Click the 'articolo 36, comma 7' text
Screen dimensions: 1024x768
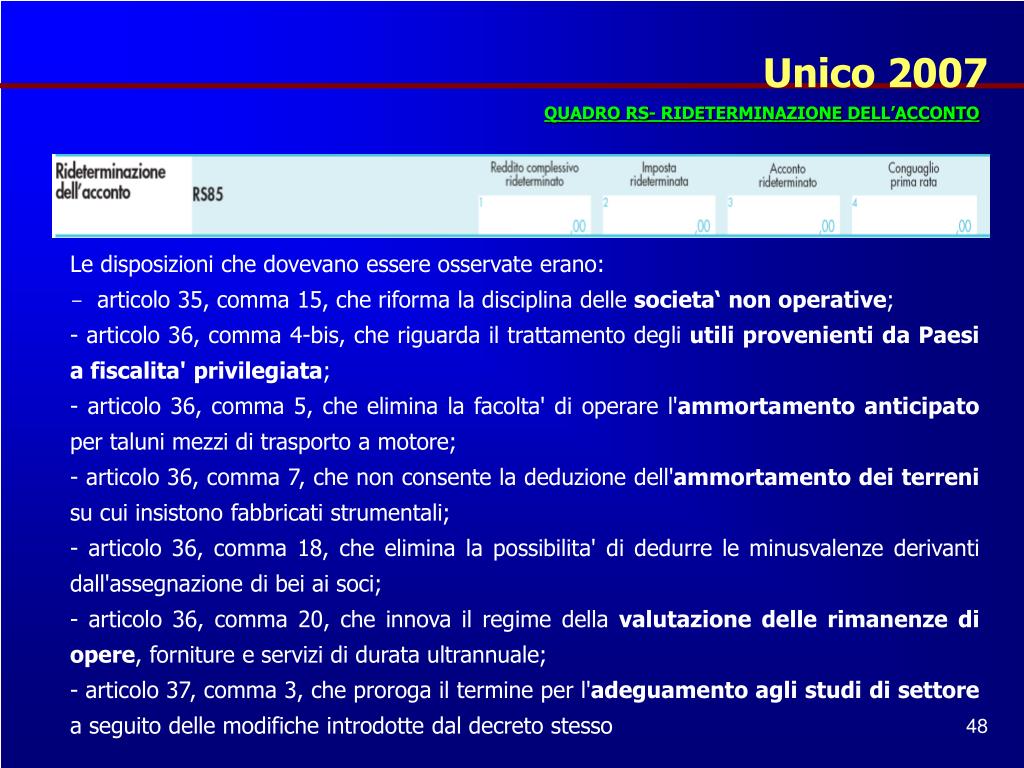[x=195, y=477]
